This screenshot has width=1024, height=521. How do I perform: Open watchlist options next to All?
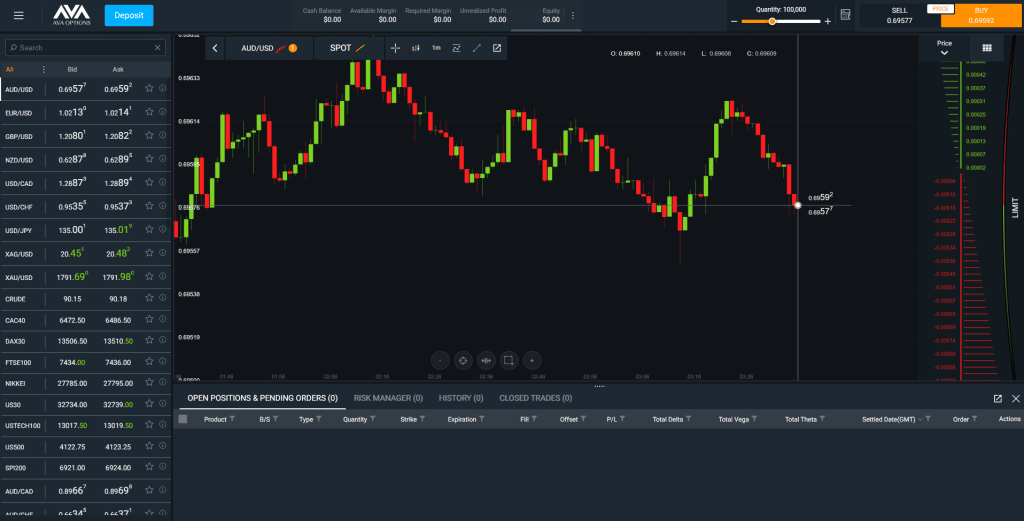coord(44,69)
